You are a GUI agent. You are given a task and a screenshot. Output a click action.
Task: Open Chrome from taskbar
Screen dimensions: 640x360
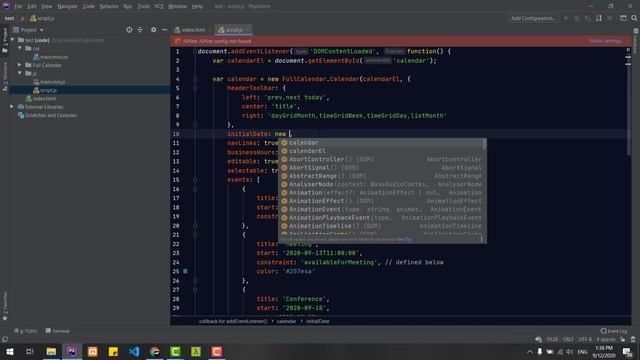pyautogui.click(x=154, y=351)
